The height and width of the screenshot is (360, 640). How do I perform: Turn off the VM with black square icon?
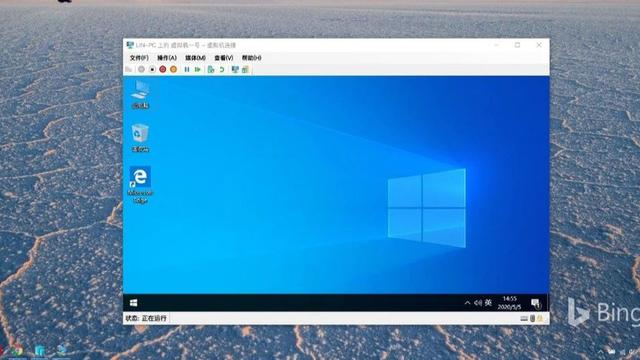pos(152,69)
